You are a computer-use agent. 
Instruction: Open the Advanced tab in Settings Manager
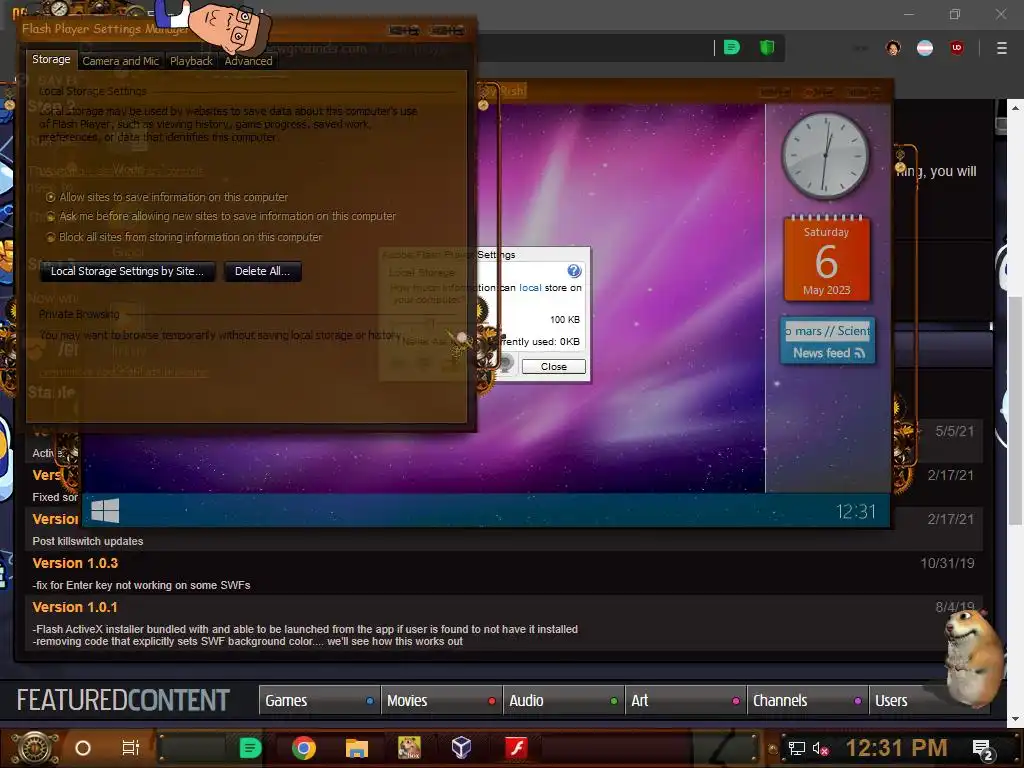(x=248, y=61)
